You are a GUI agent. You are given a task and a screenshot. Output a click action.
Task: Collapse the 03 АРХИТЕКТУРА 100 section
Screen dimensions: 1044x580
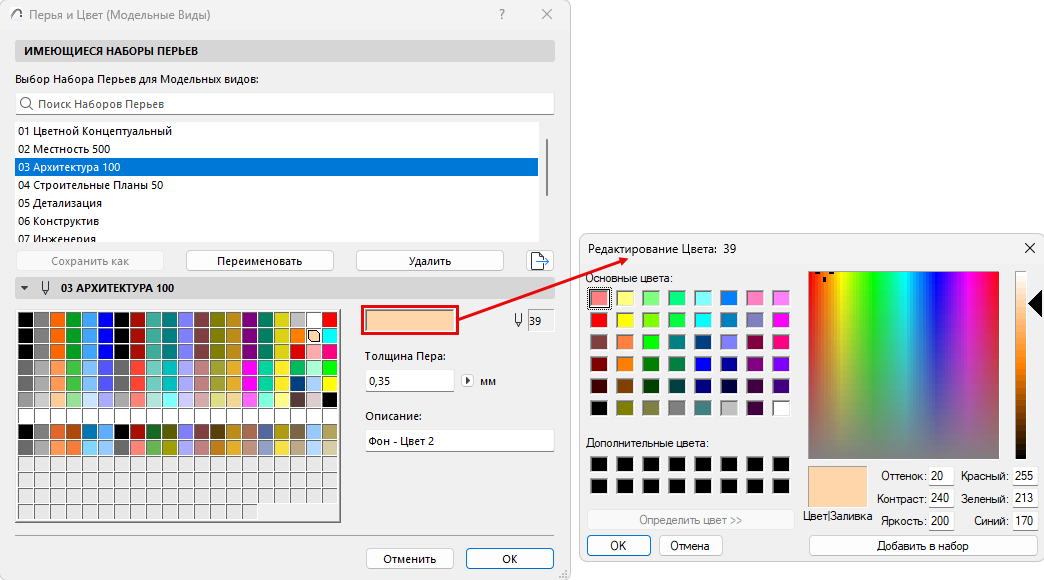click(x=22, y=288)
